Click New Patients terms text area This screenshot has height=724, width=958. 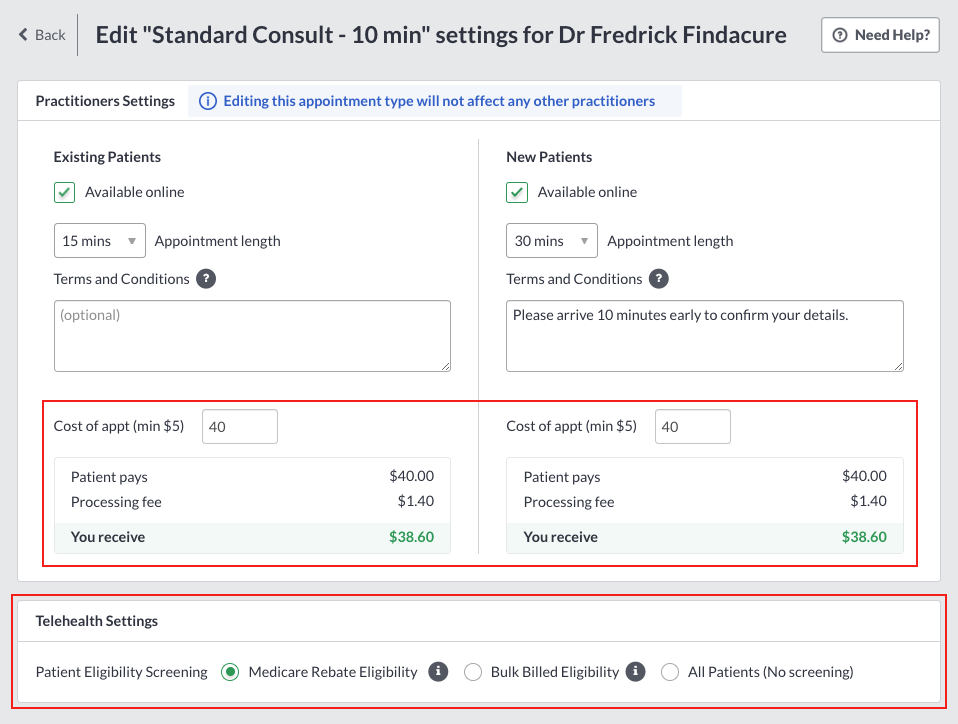pyautogui.click(x=705, y=336)
